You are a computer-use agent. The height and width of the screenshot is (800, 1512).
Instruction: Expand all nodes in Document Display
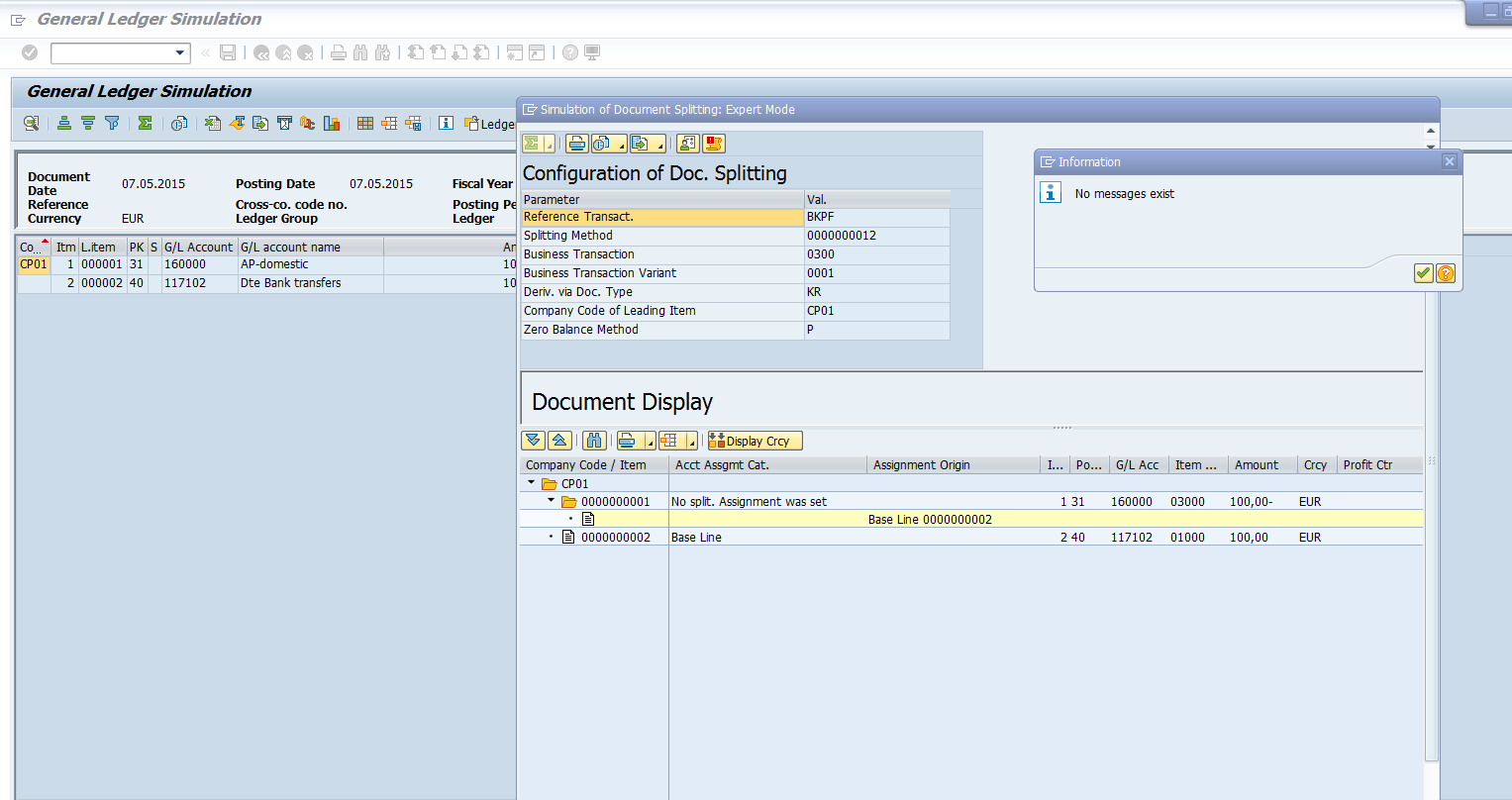534,441
